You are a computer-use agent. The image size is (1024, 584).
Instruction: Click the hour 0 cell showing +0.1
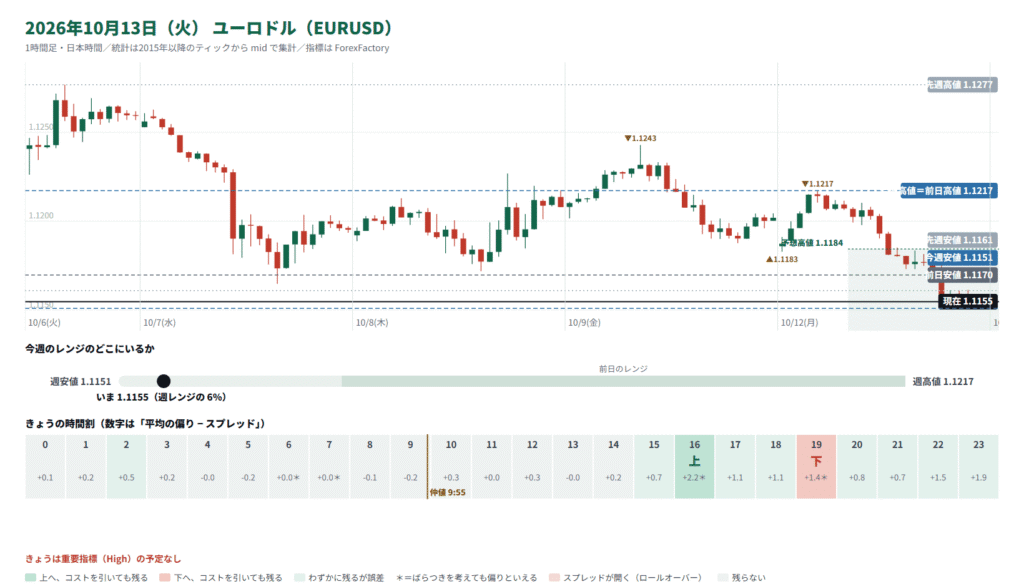point(45,466)
